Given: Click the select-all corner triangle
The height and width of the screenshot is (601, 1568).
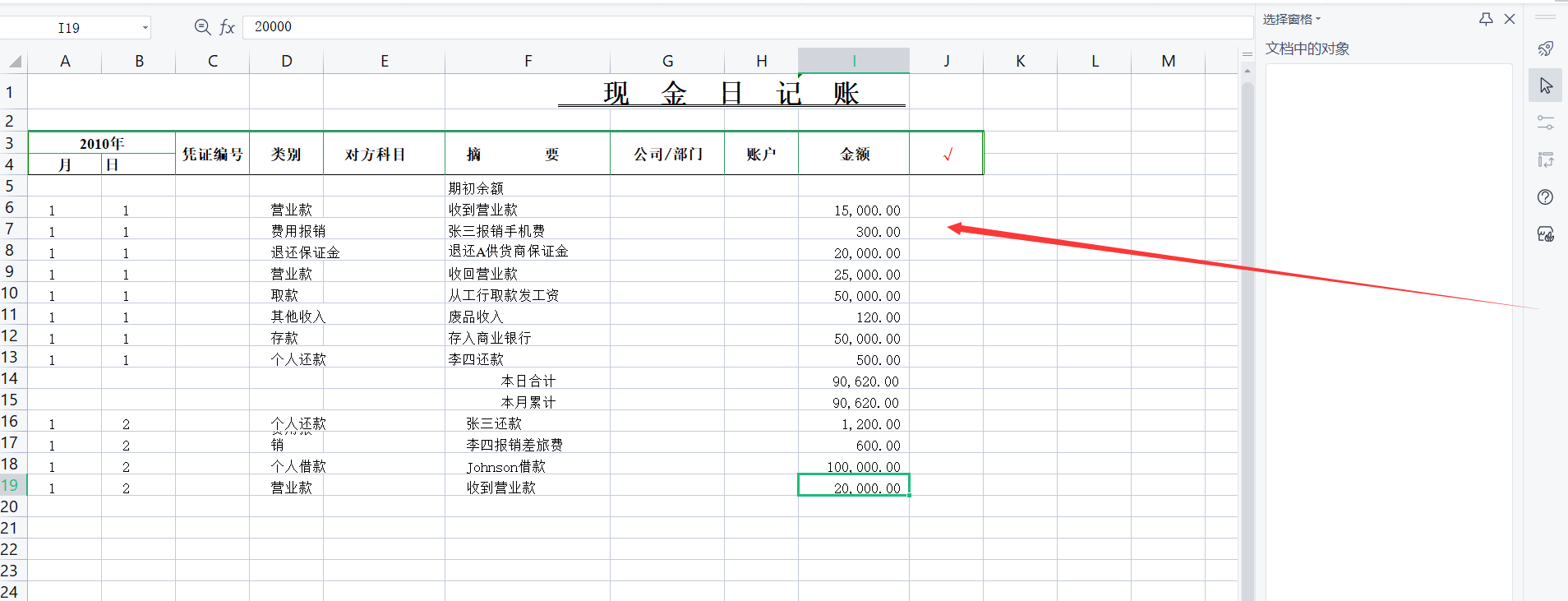Looking at the screenshot, I should coord(15,62).
